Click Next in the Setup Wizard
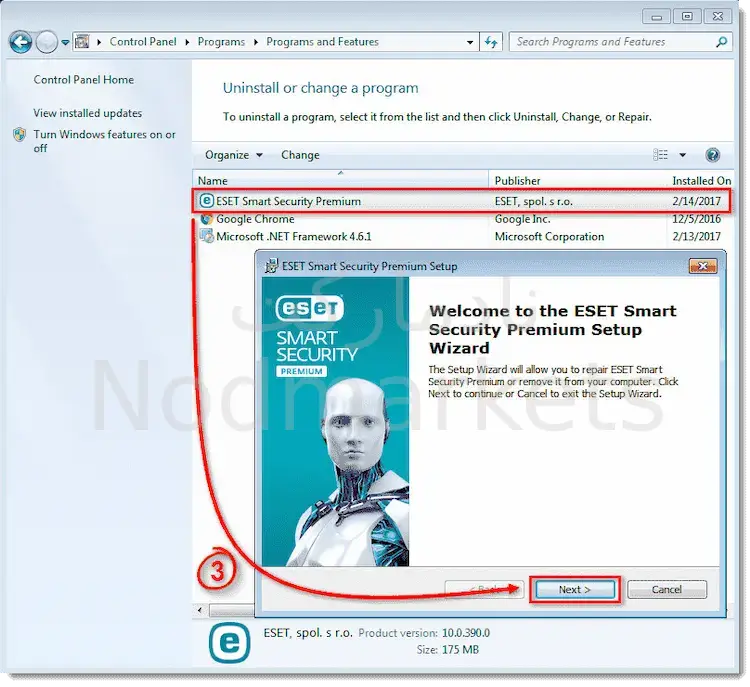 click(575, 589)
